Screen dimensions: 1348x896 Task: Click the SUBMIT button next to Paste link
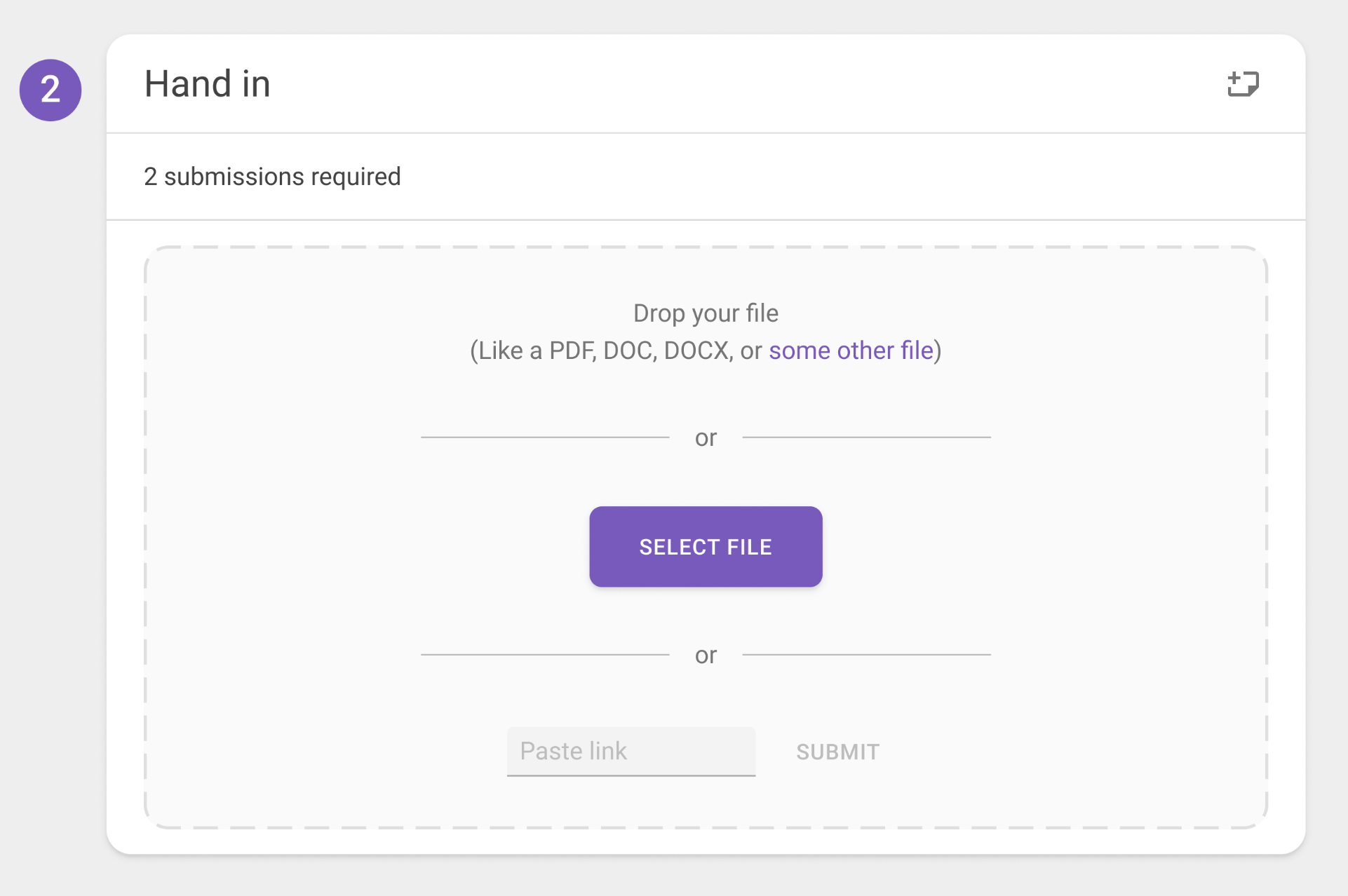[837, 752]
